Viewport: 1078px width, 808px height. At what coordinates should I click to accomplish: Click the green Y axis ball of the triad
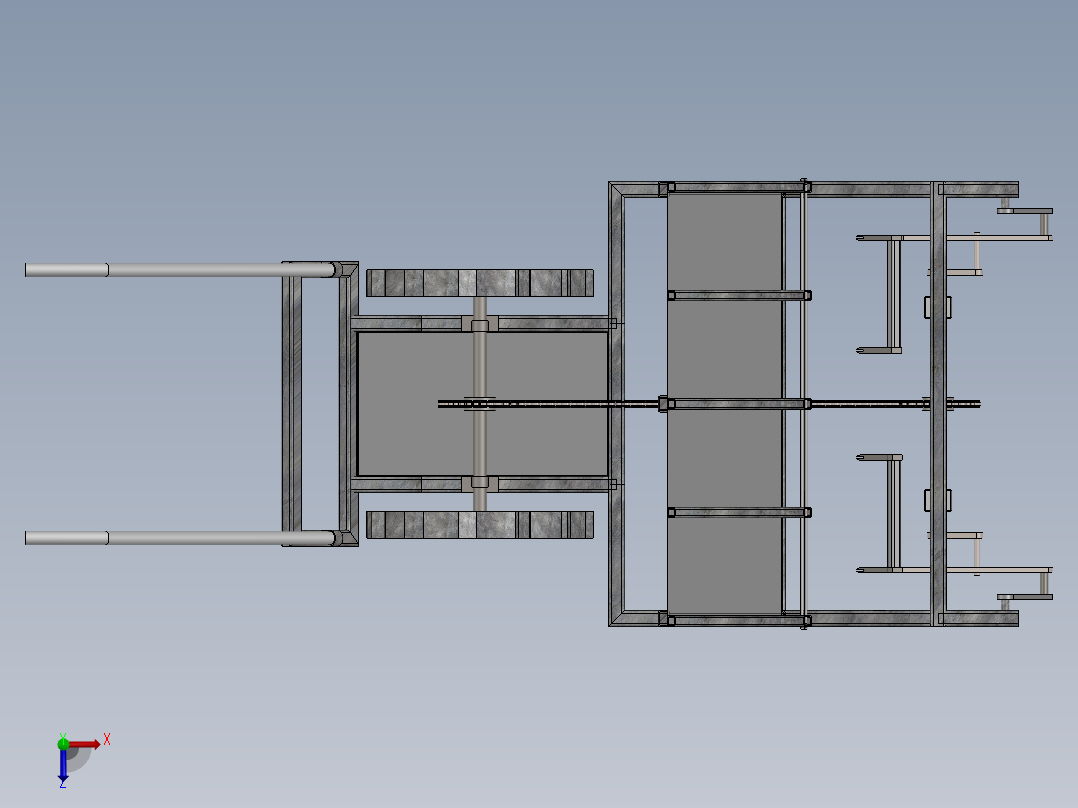63,743
